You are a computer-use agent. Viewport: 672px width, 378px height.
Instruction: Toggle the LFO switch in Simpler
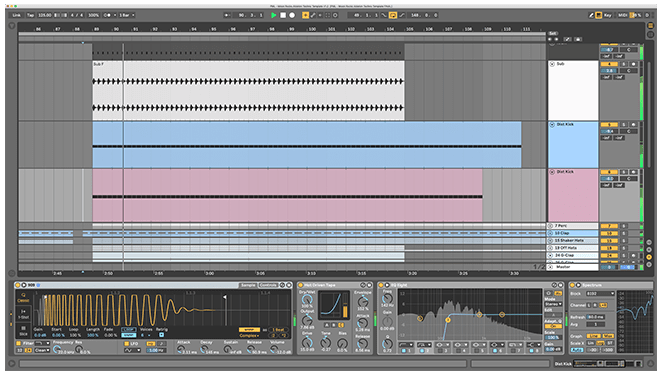[126, 344]
